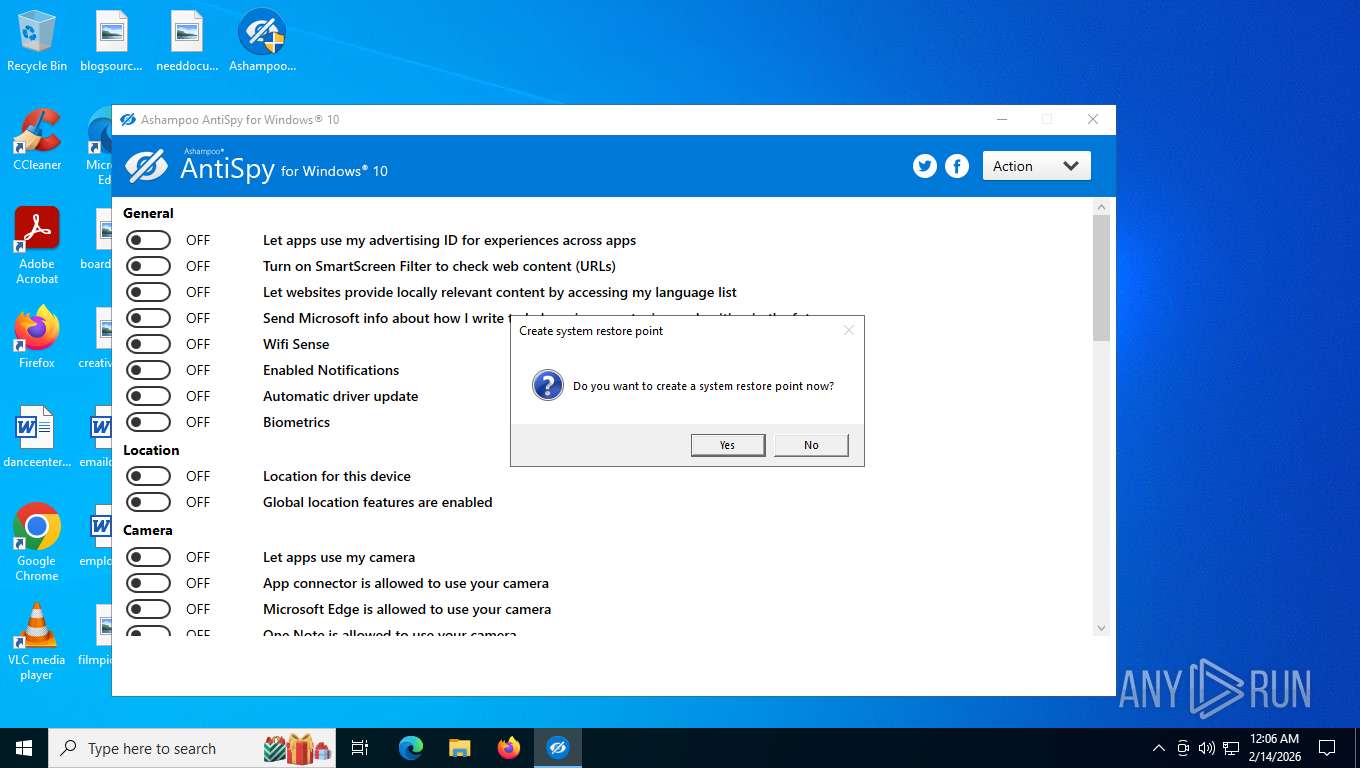Image resolution: width=1360 pixels, height=768 pixels.
Task: Toggle Biometrics switch
Action: [148, 422]
